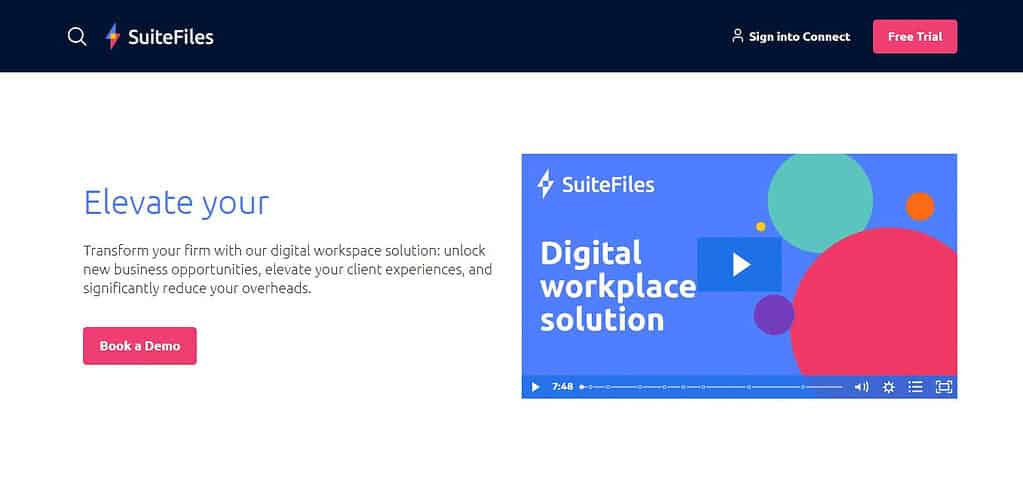Click small play icon in video control bar
The height and width of the screenshot is (477, 1023).
tap(536, 387)
